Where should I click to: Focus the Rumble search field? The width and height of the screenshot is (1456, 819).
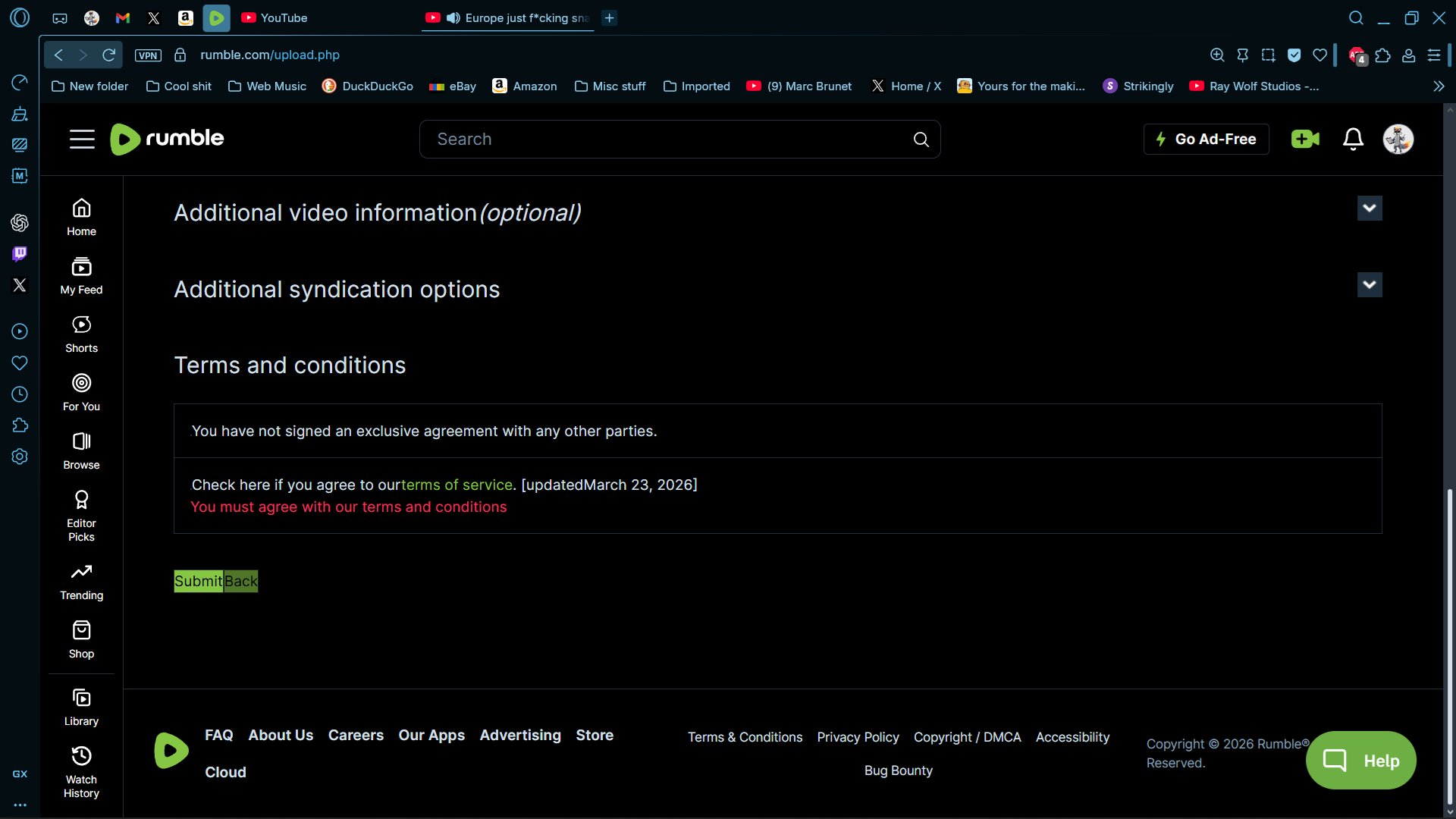click(667, 140)
